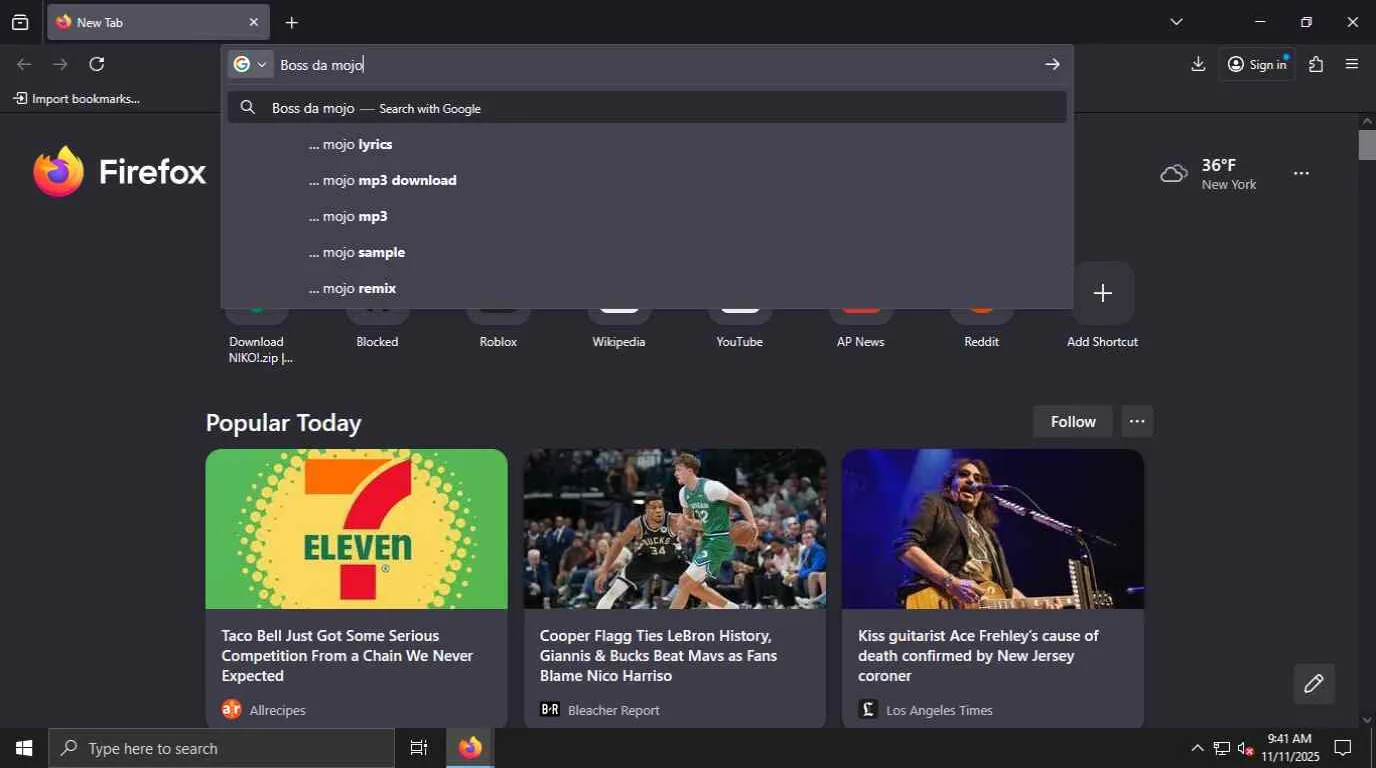The image size is (1376, 768).
Task: Open the weather widget options menu
Action: 1301,173
